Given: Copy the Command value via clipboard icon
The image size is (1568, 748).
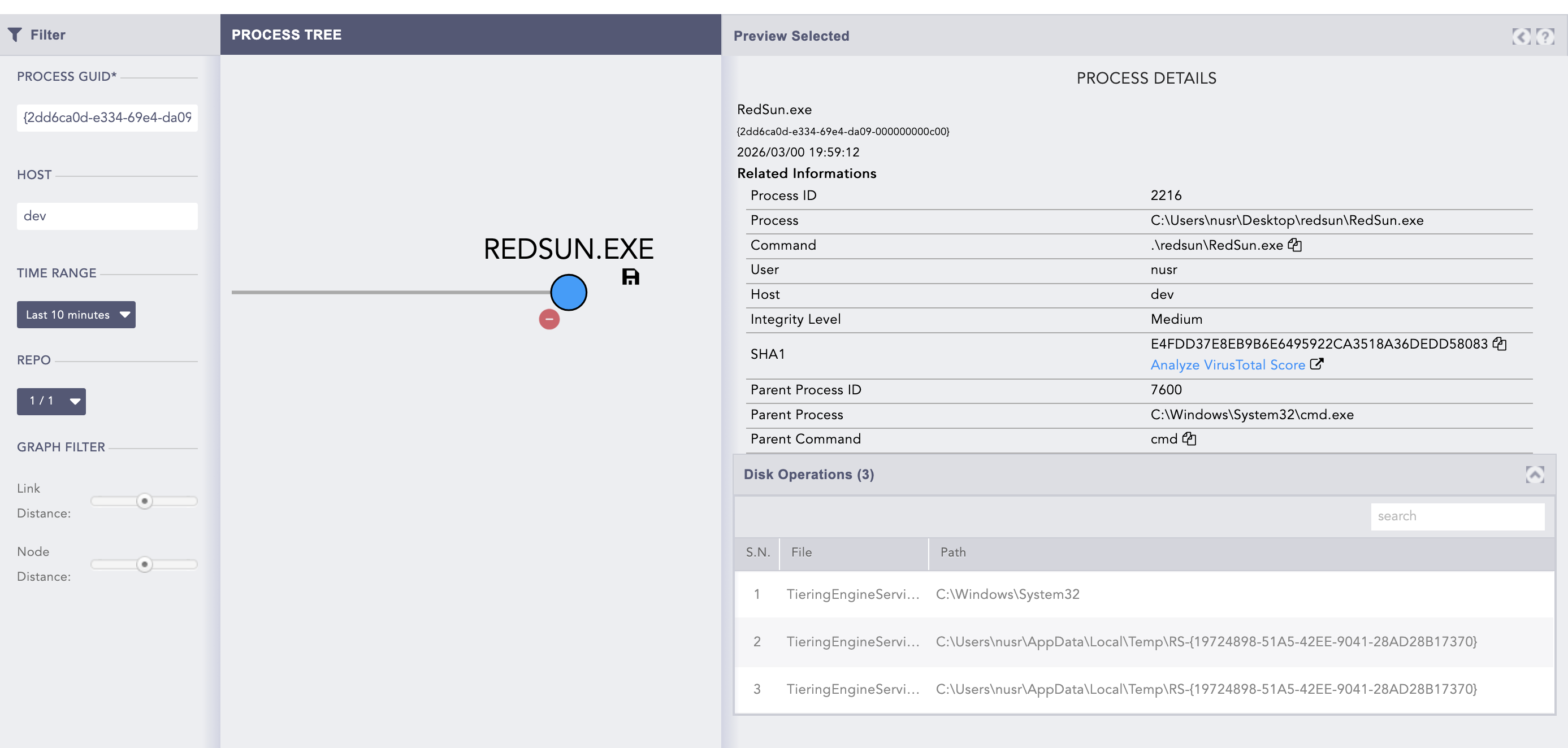Looking at the screenshot, I should (x=1294, y=245).
